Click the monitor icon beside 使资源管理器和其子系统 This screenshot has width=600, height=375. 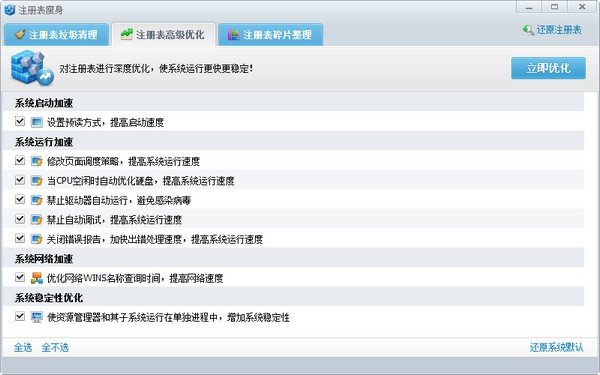pos(37,317)
